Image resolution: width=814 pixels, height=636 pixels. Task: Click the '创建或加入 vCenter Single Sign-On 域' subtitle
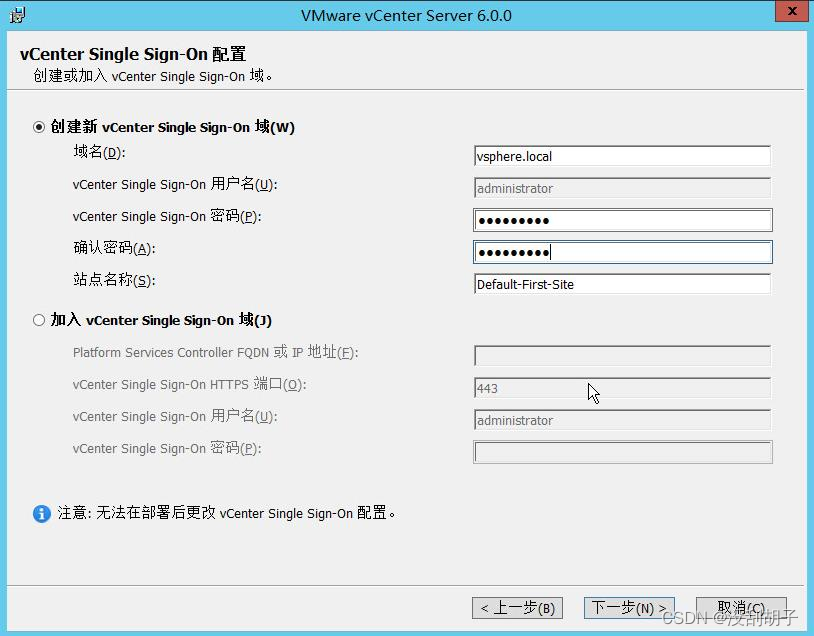153,76
